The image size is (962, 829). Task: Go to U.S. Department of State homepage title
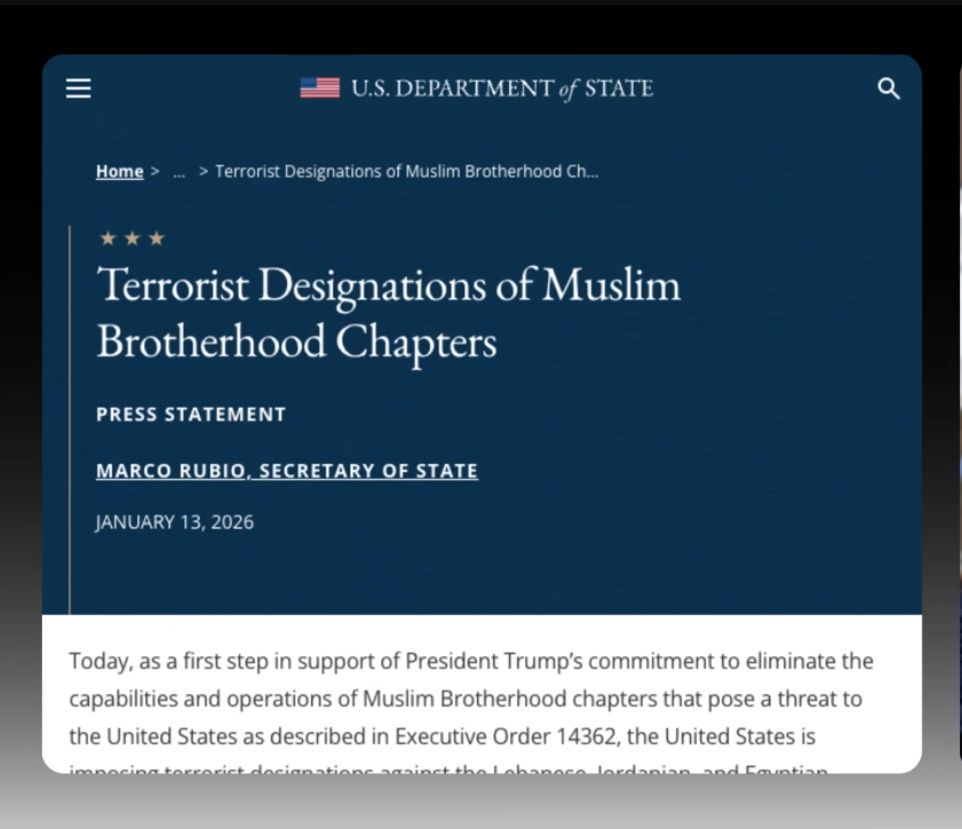point(502,88)
